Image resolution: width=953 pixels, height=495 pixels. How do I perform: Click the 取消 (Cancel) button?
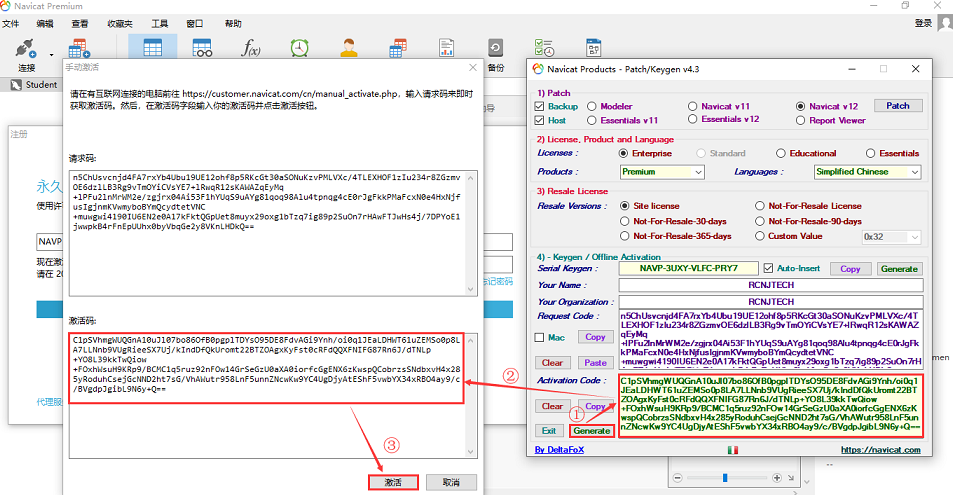coord(451,482)
